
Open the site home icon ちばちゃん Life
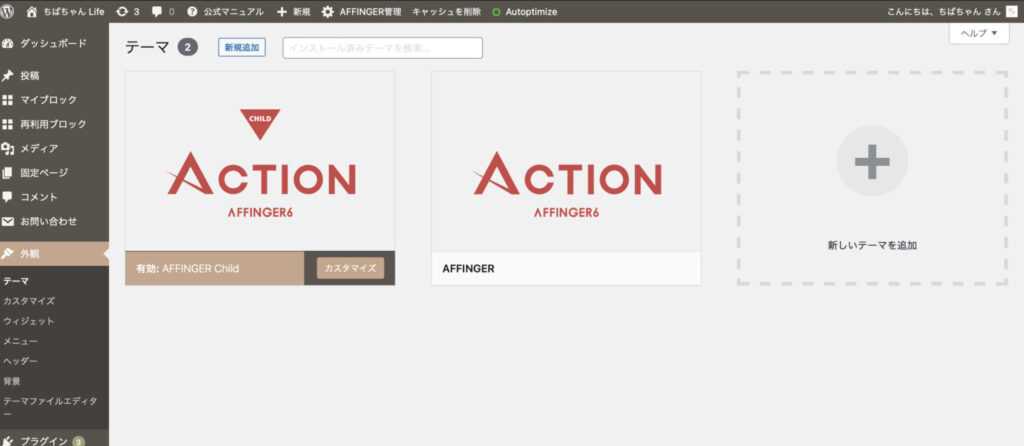pyautogui.click(x=31, y=11)
